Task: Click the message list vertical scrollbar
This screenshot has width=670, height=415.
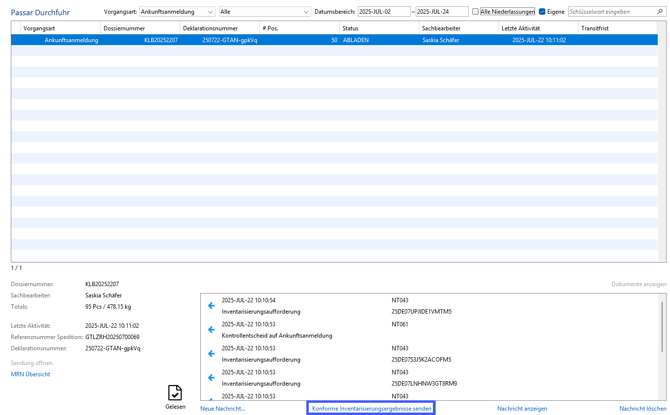Action: (662, 327)
